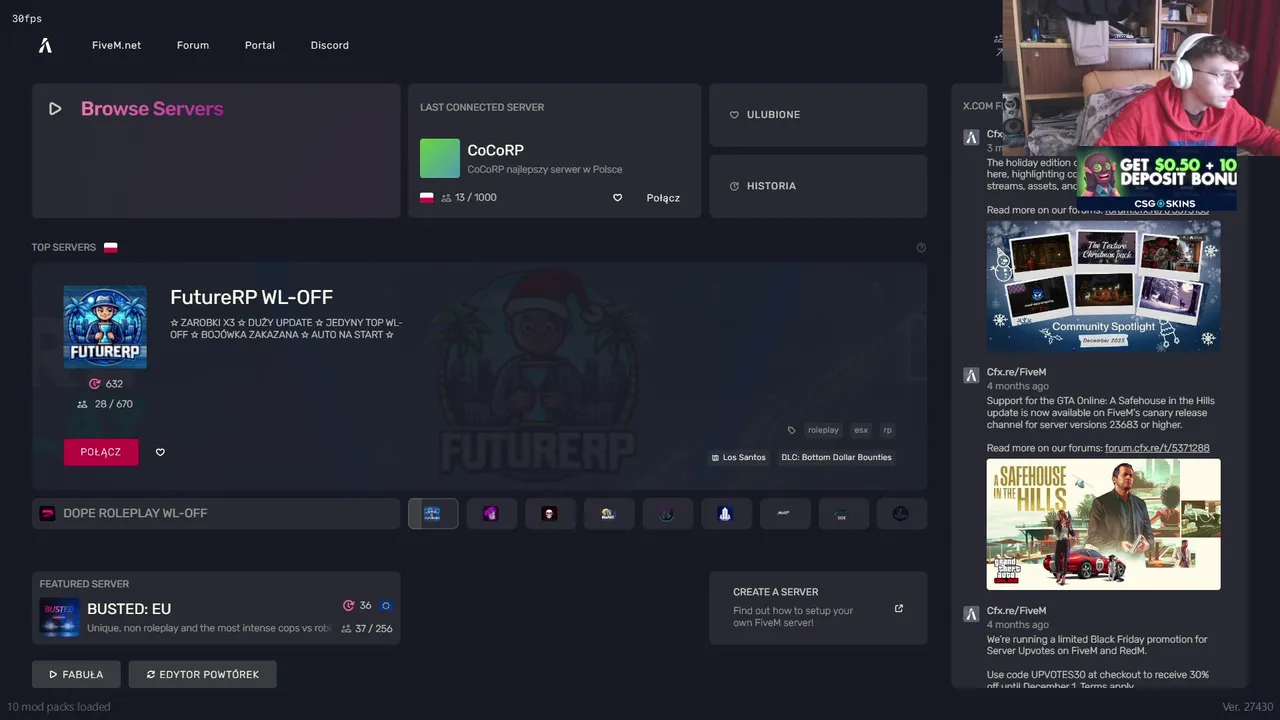Open Browse Servers
The height and width of the screenshot is (720, 1280).
click(216, 150)
